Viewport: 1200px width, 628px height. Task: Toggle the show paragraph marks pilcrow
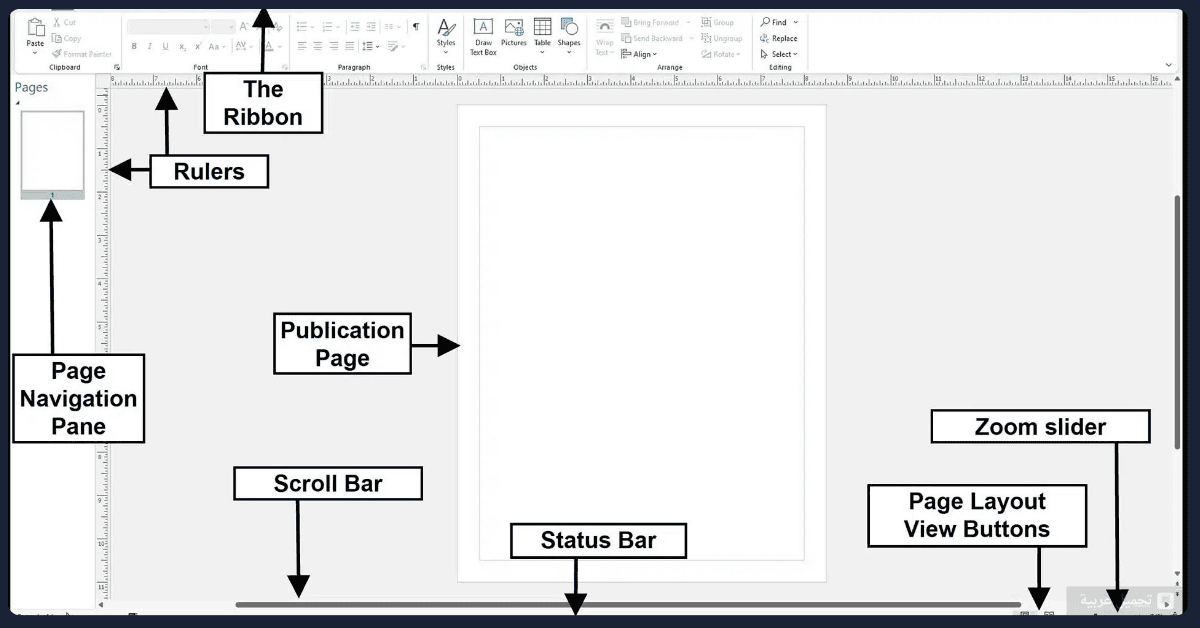click(x=416, y=26)
